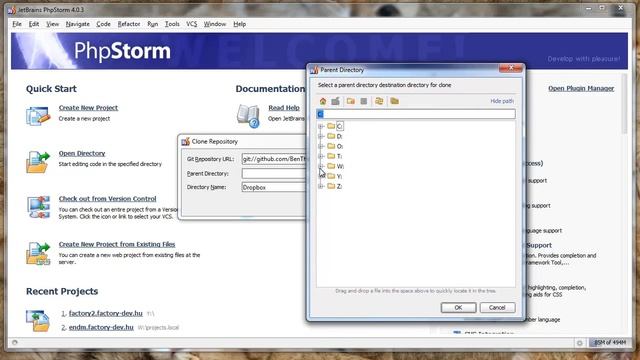
Task: Expand the D: drive node
Action: pyautogui.click(x=321, y=136)
